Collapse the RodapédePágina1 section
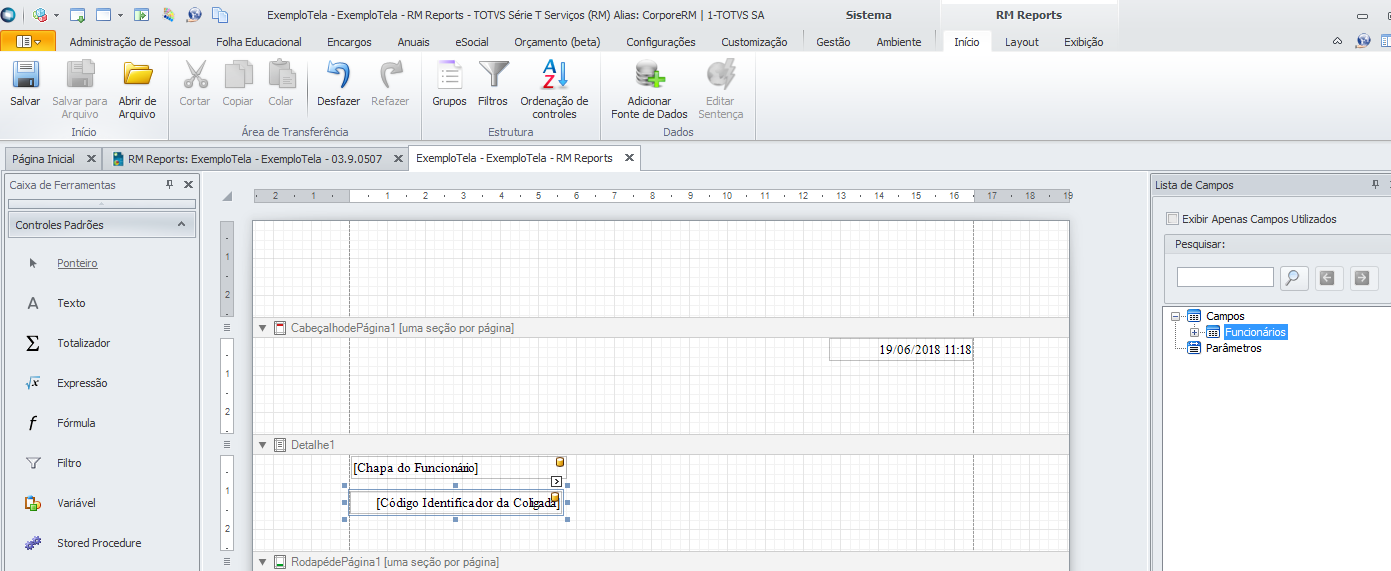The width and height of the screenshot is (1391, 571). (263, 562)
